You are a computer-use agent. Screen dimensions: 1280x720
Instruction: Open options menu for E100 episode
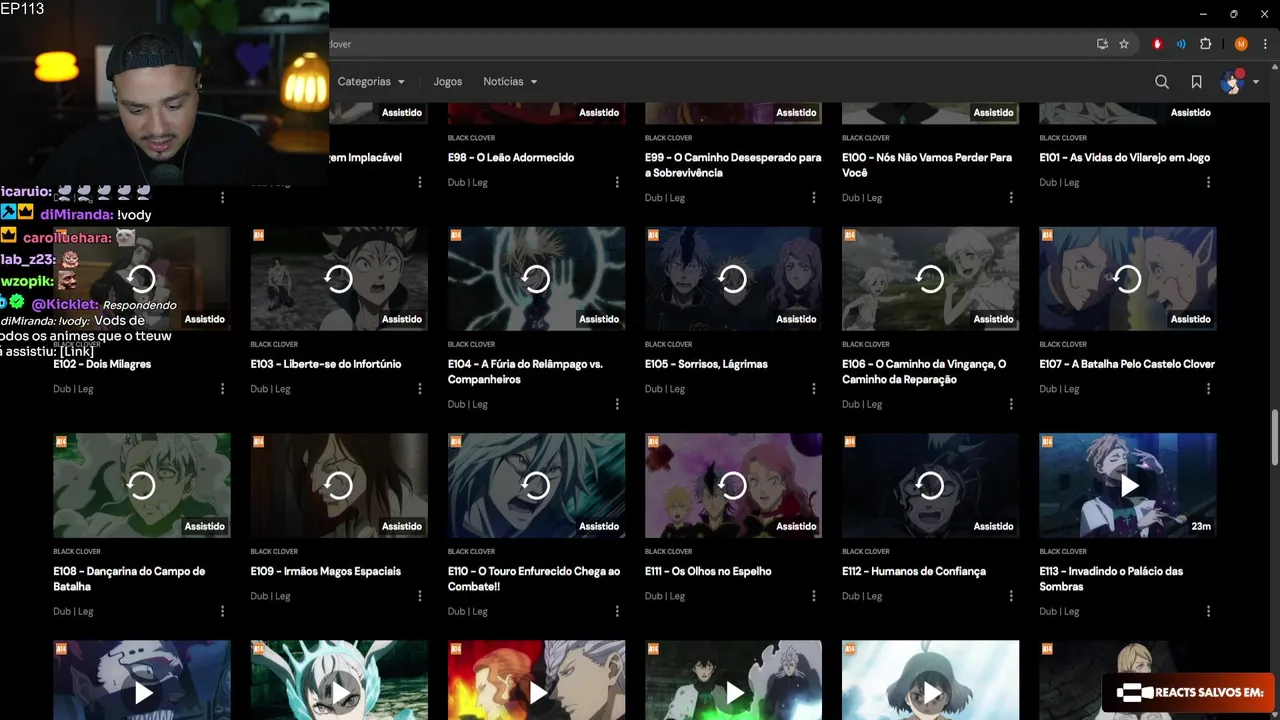point(1011,198)
